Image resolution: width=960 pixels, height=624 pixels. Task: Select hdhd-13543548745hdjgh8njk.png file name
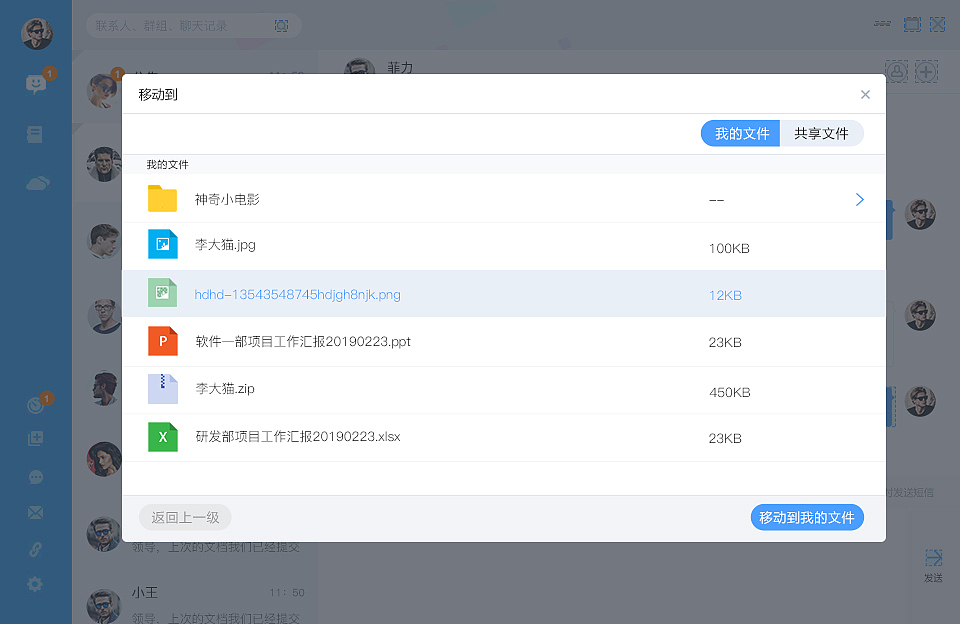pyautogui.click(x=298, y=295)
